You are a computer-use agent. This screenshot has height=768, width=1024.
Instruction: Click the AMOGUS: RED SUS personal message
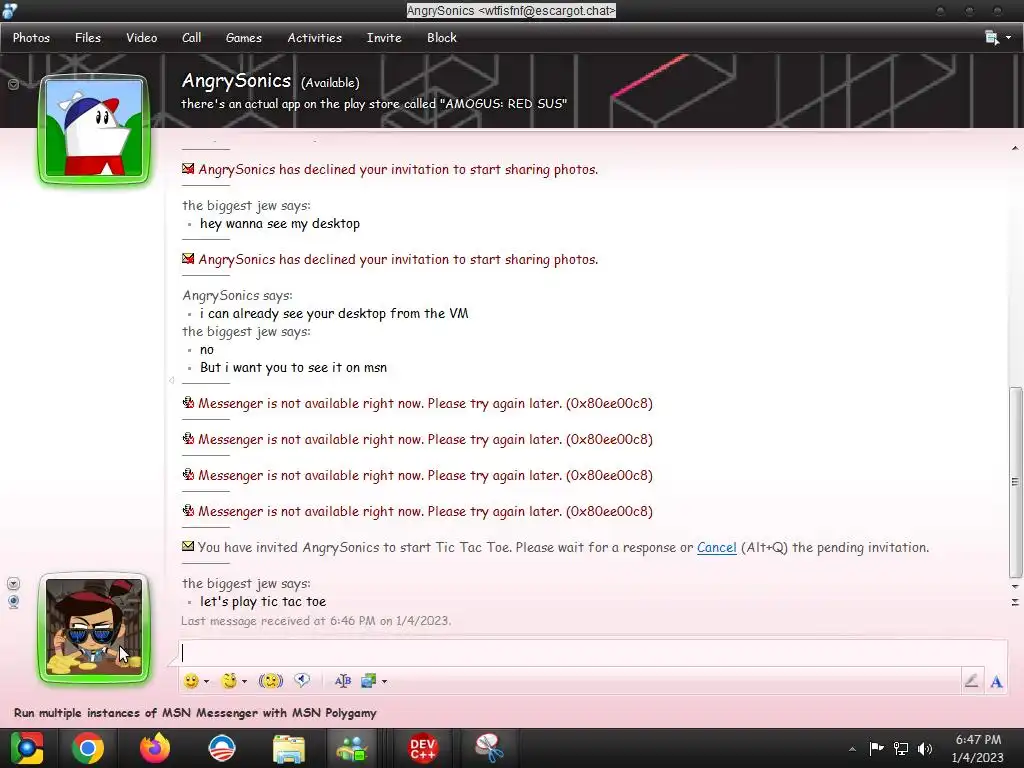[374, 104]
